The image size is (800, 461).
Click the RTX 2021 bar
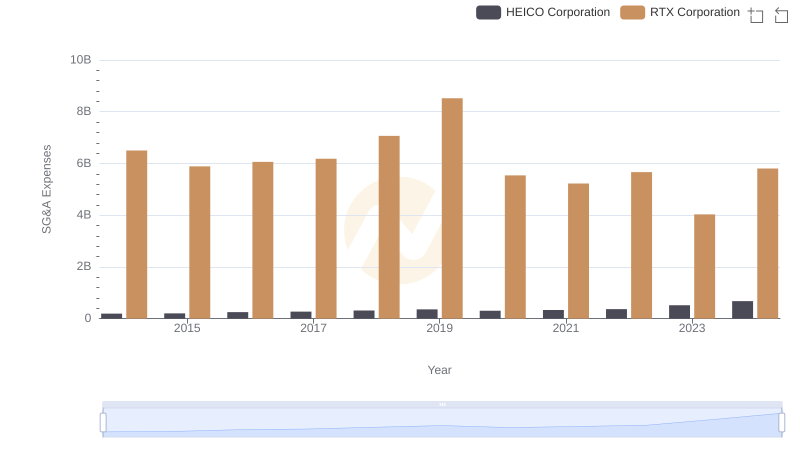pyautogui.click(x=579, y=251)
